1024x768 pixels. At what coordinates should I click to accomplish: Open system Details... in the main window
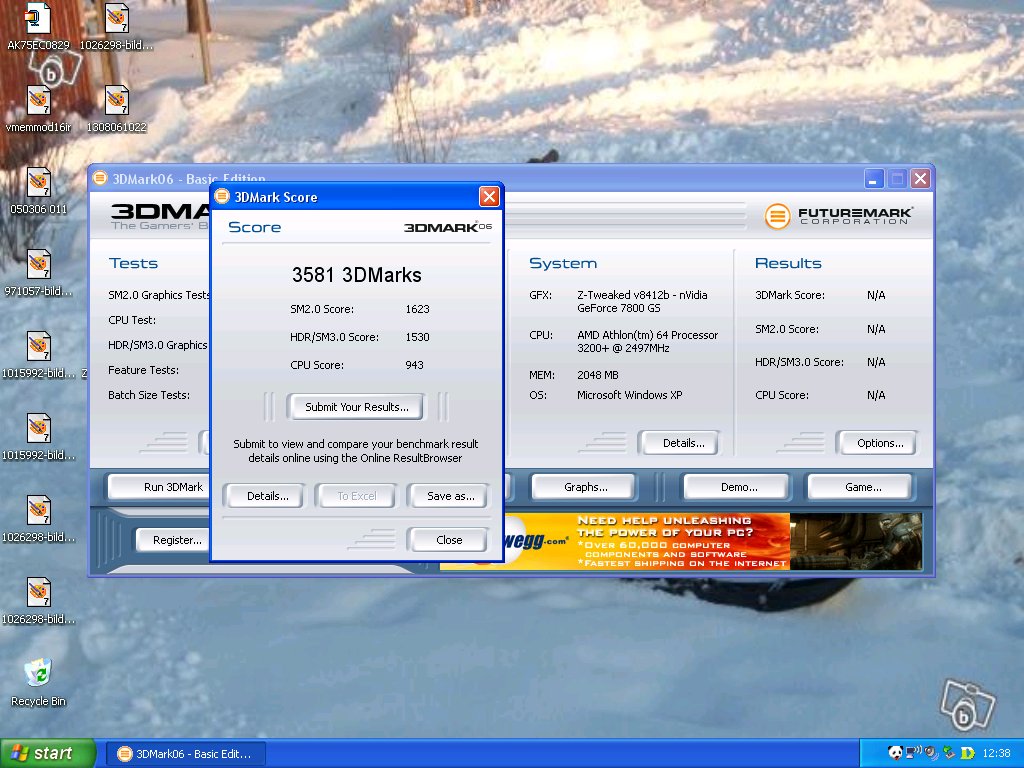[680, 443]
